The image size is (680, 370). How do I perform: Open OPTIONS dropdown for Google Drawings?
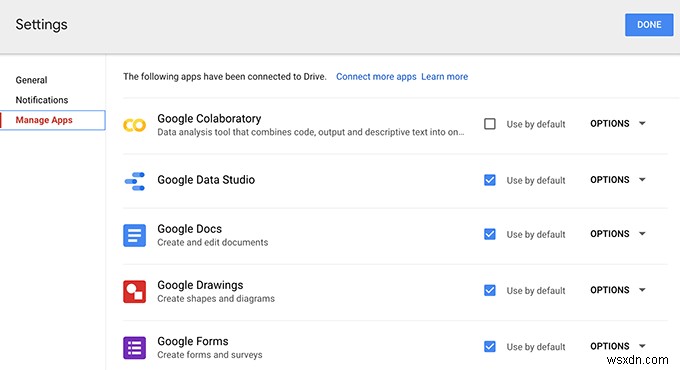pyautogui.click(x=618, y=290)
